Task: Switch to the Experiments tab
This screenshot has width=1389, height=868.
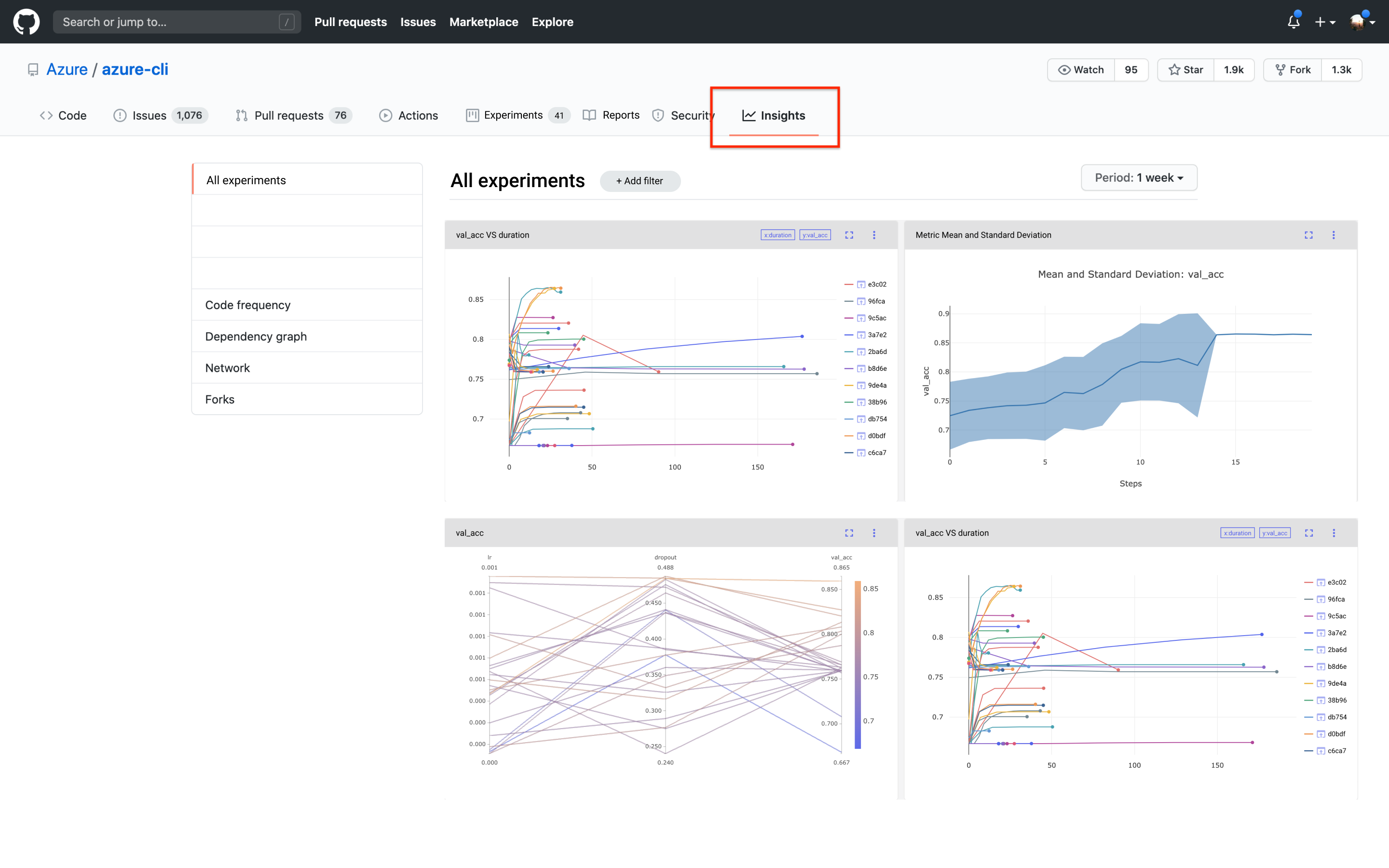Action: tap(513, 115)
